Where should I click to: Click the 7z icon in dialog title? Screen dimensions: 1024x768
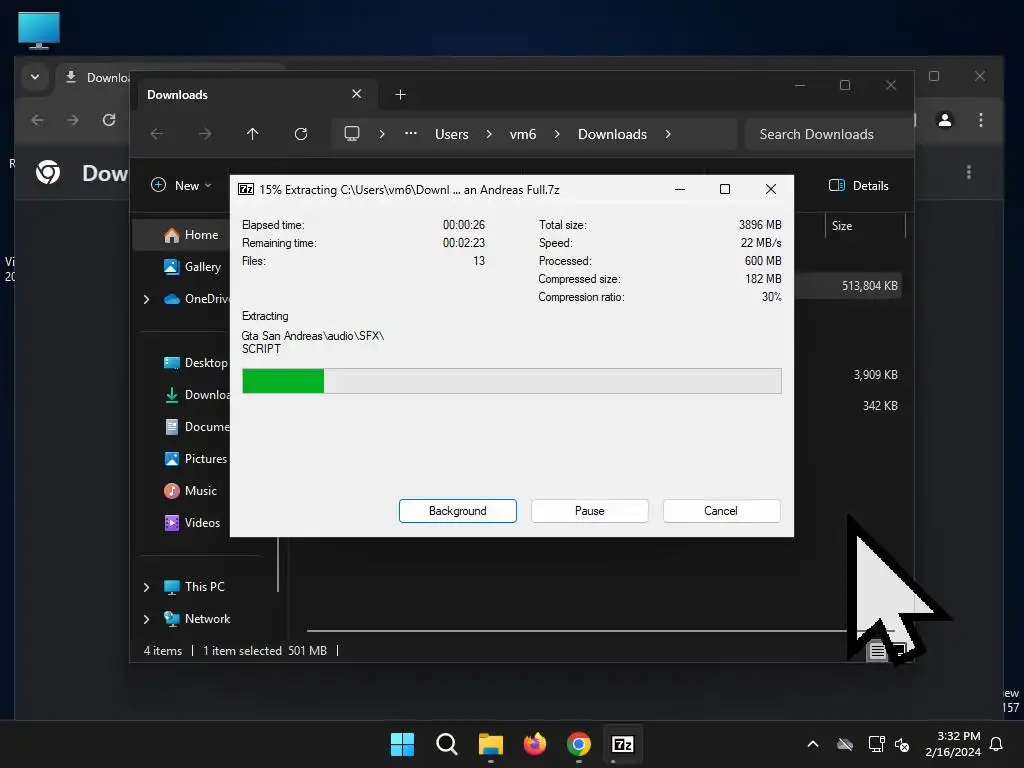tap(246, 189)
